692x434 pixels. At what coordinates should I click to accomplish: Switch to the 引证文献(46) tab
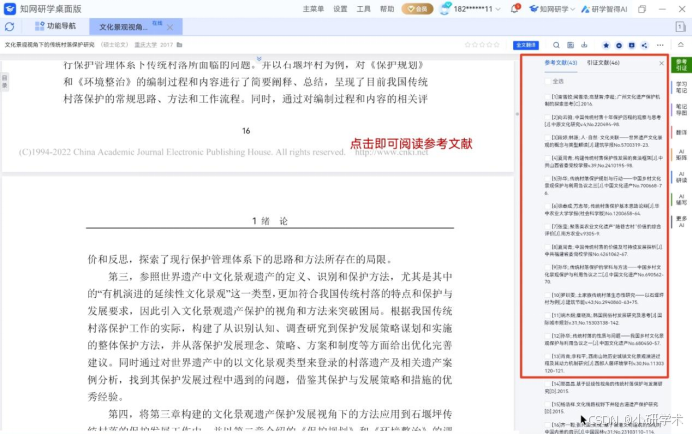[x=603, y=63]
